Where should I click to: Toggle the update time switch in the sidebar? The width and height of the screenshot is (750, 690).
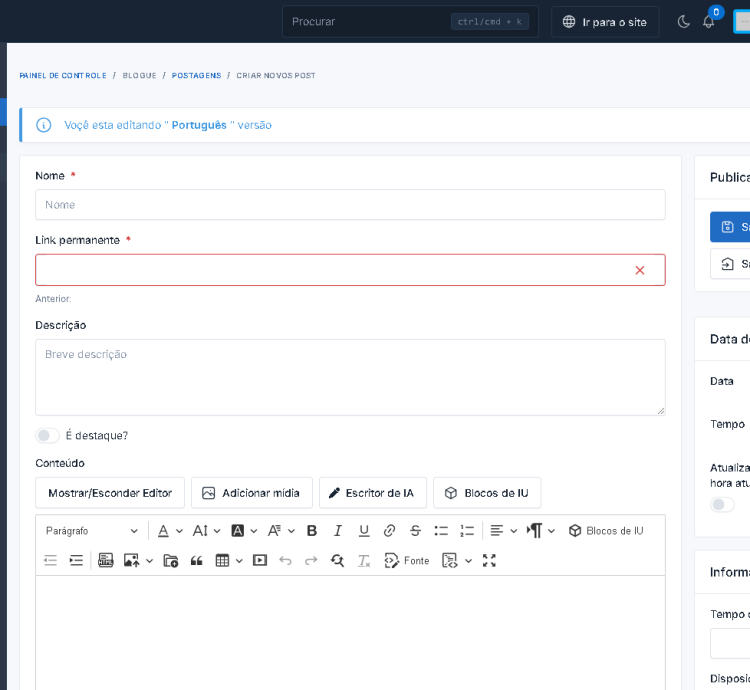click(721, 504)
